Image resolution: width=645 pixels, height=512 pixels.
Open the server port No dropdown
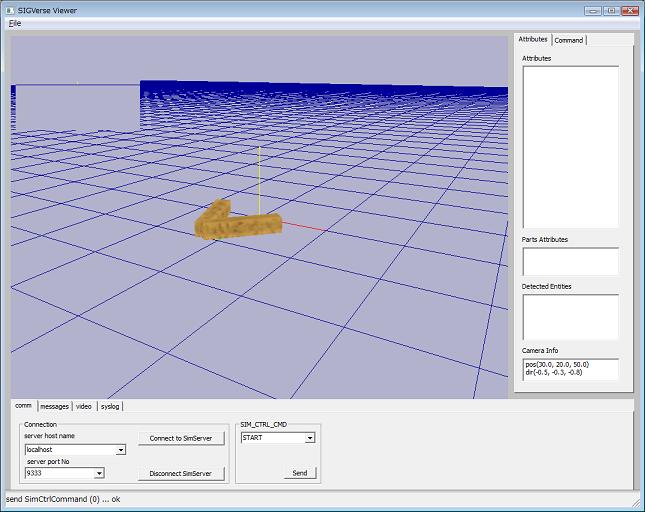click(99, 474)
